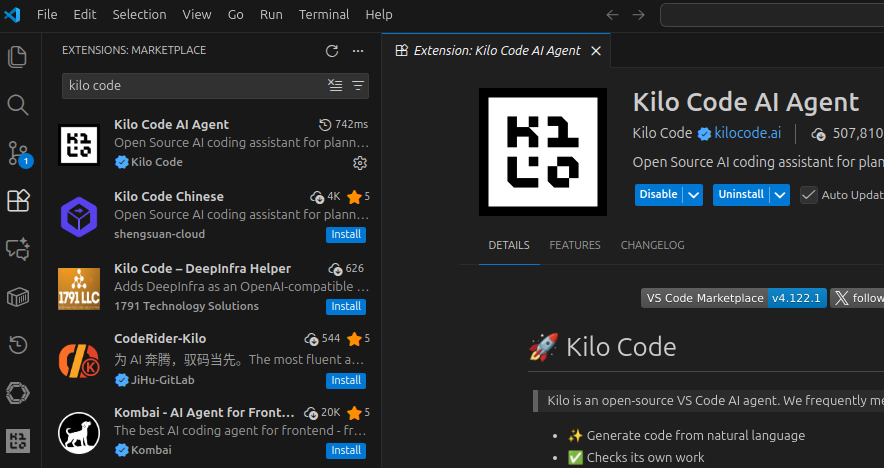The image size is (884, 468).
Task: Install Kilo Code Chinese extension
Action: click(x=346, y=235)
